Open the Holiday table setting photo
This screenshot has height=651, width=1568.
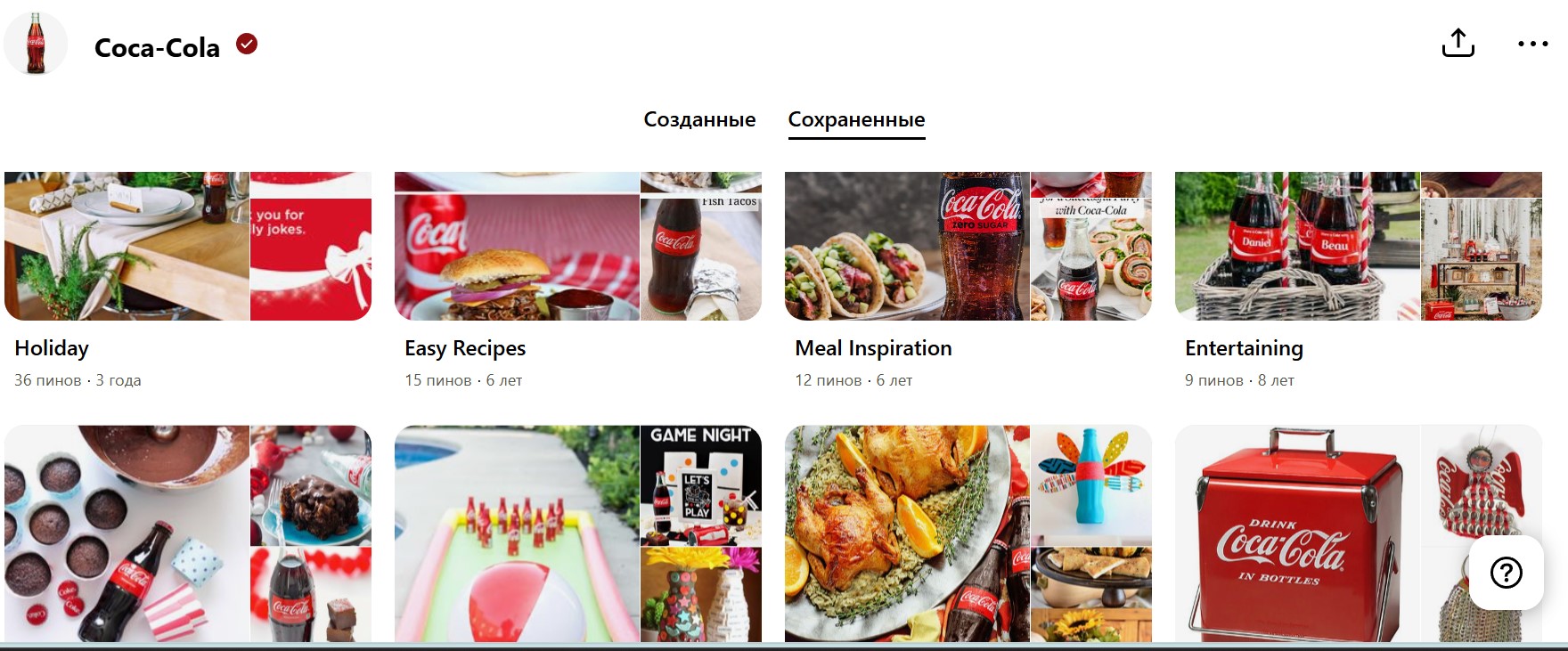(127, 246)
